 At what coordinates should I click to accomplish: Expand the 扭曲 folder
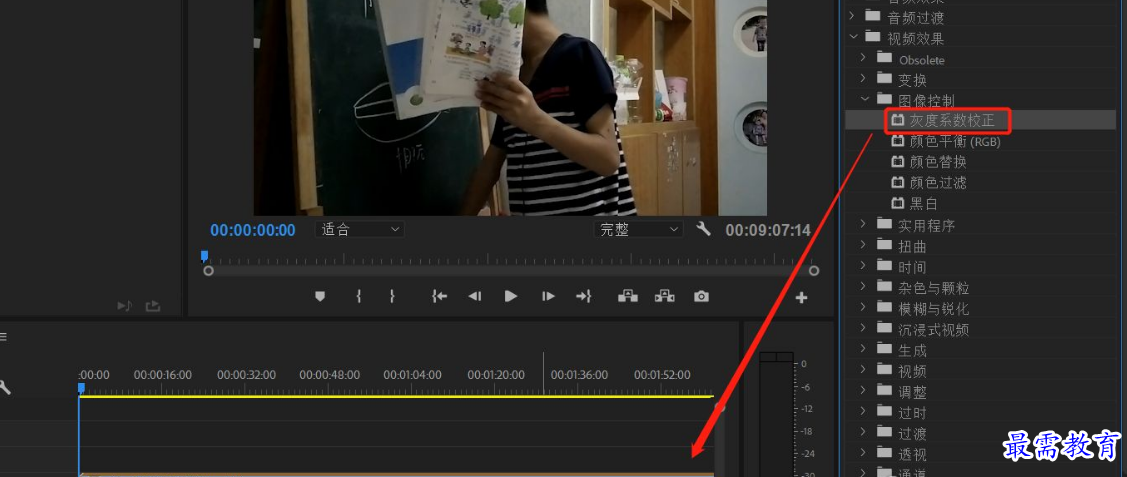864,246
